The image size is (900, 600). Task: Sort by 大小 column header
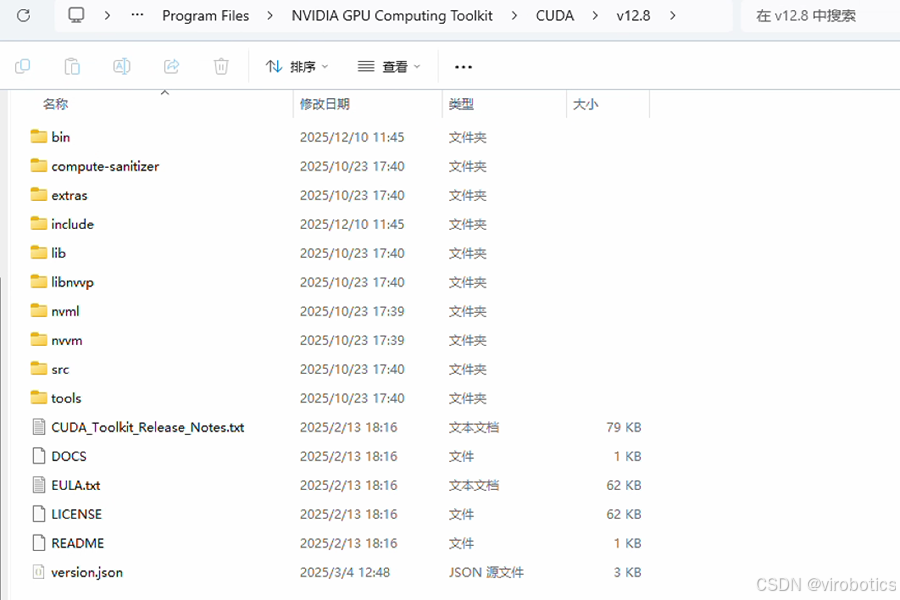[585, 104]
